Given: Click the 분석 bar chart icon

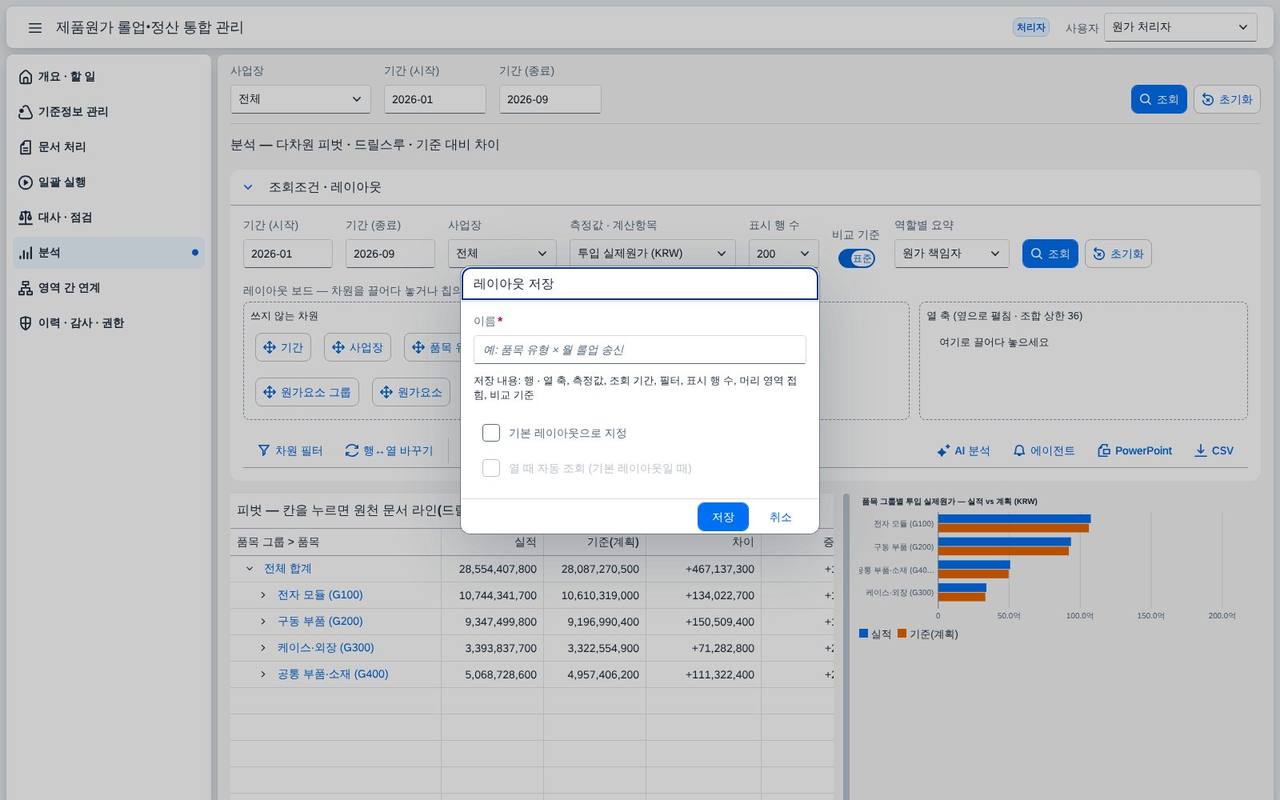Looking at the screenshot, I should (26, 253).
